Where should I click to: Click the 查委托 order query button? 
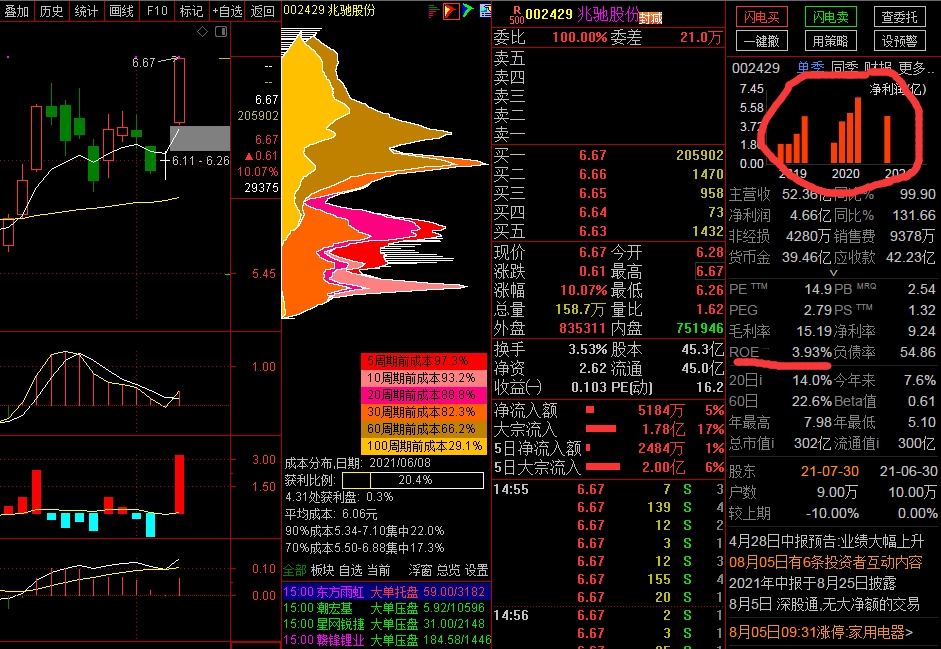(899, 17)
